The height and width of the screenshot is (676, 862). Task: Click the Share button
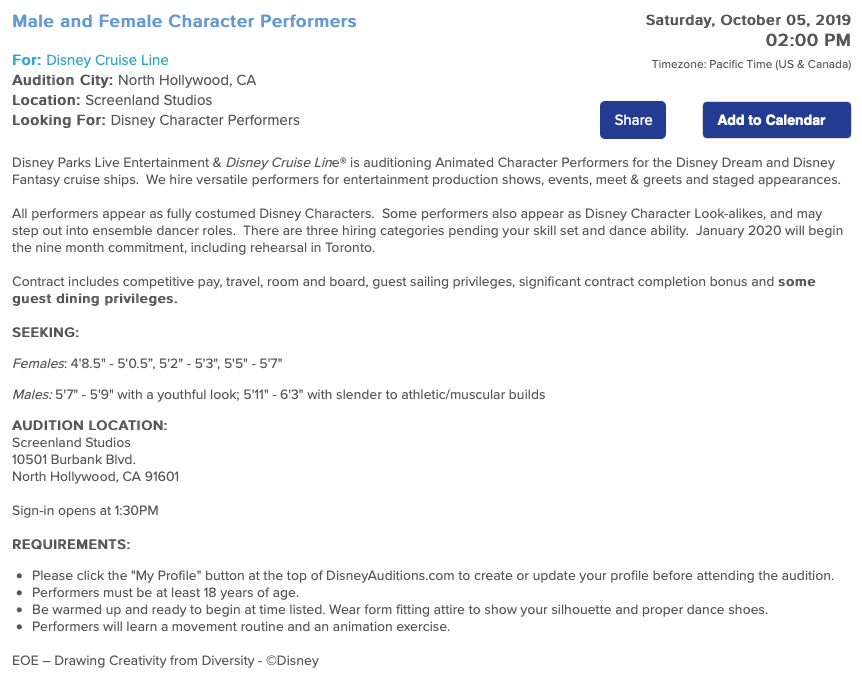pos(633,120)
